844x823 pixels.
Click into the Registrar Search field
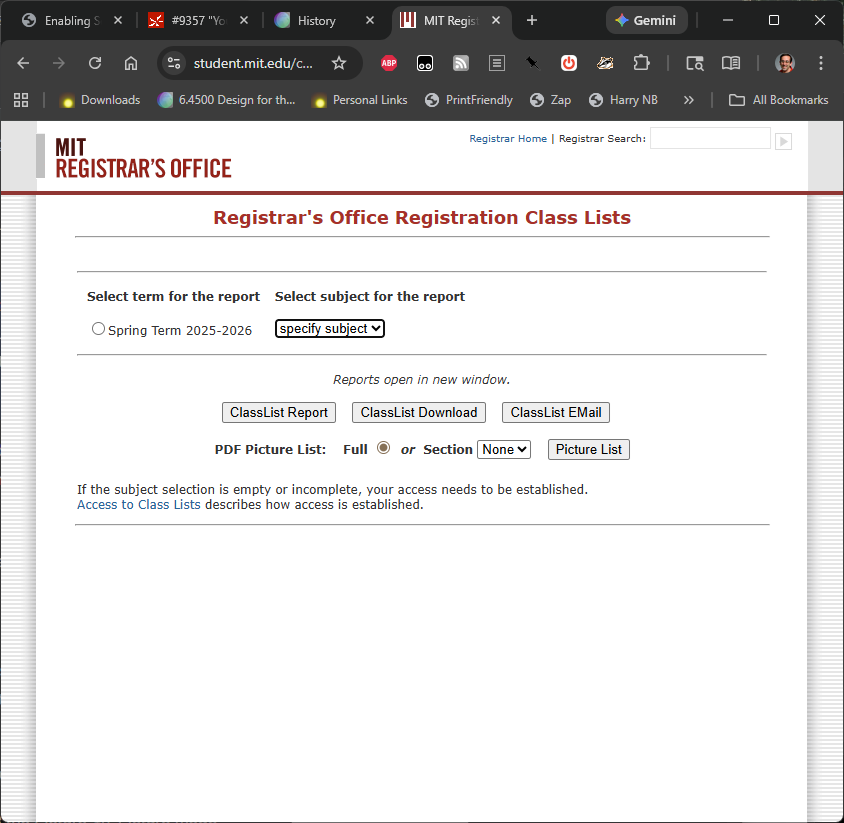pos(710,139)
